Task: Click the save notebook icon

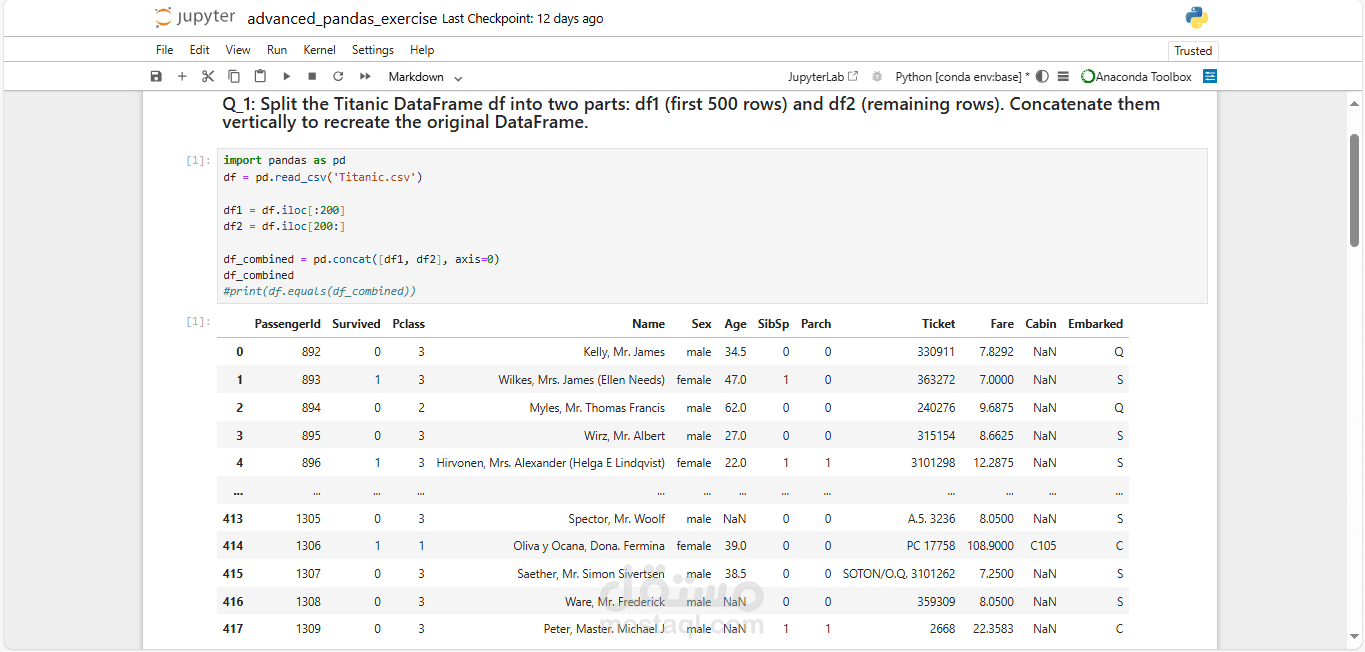Action: click(x=156, y=77)
